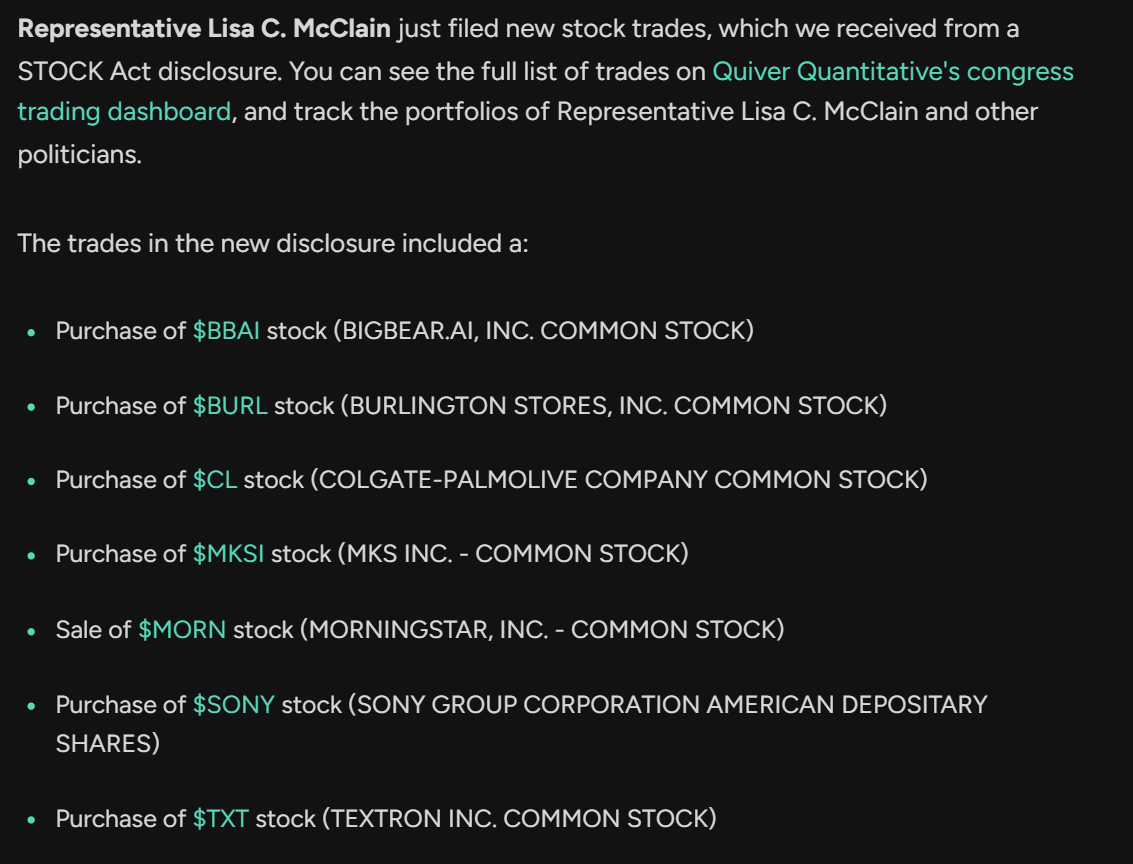1133x864 pixels.
Task: Click the 'trading dashboard' link text
Action: tap(124, 112)
